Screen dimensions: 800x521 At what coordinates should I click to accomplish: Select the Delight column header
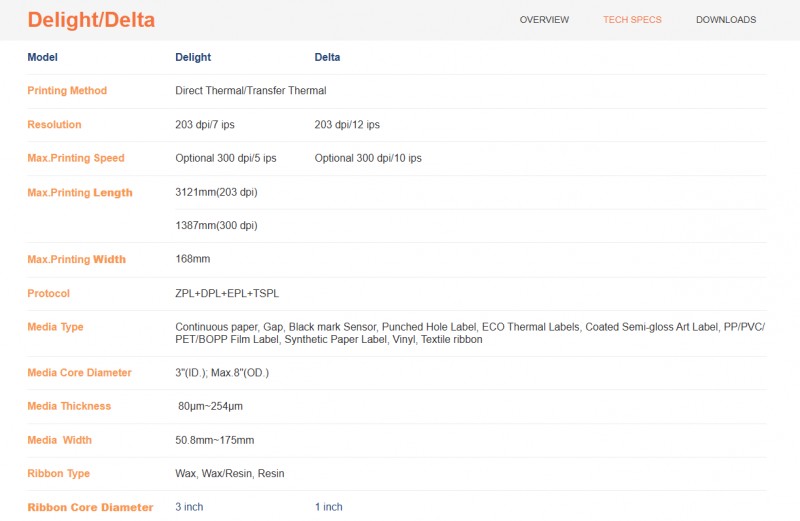193,57
